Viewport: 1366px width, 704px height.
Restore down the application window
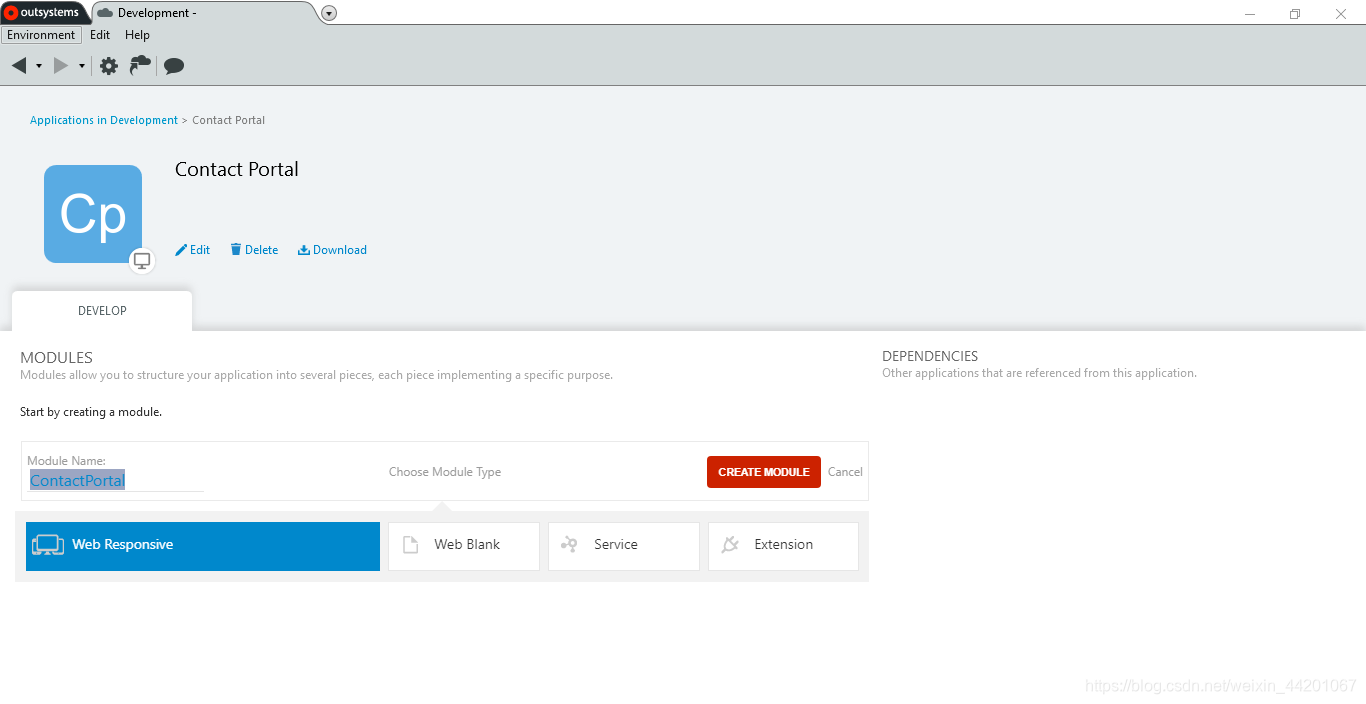point(1295,14)
